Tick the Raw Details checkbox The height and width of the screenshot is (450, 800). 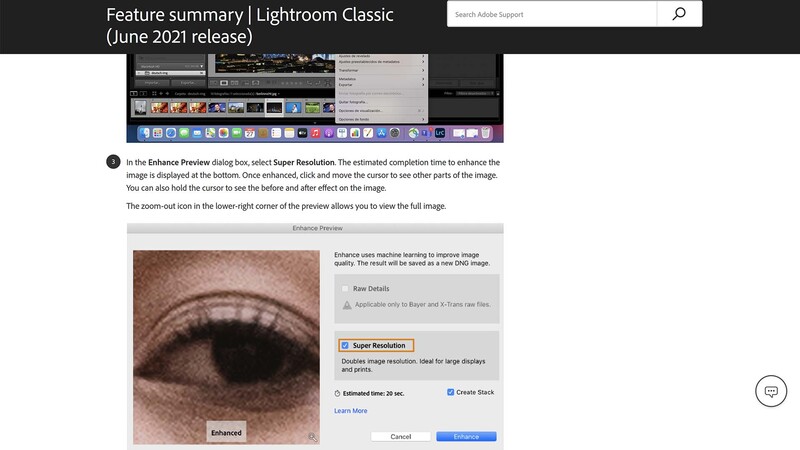click(345, 288)
